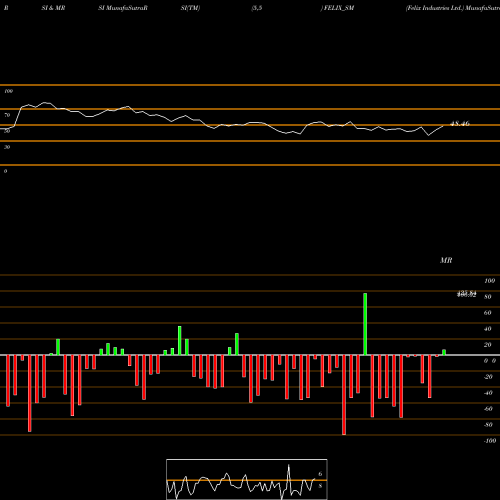Click the 30 label on RSI axis

point(7,147)
